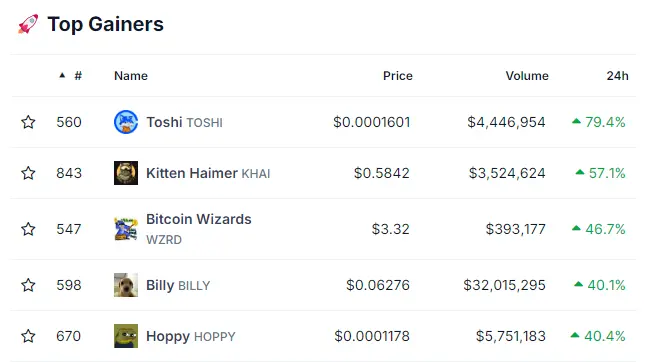Open the Toshi TOSHI coin link
Image resolution: width=651 pixels, height=362 pixels.
pos(184,122)
